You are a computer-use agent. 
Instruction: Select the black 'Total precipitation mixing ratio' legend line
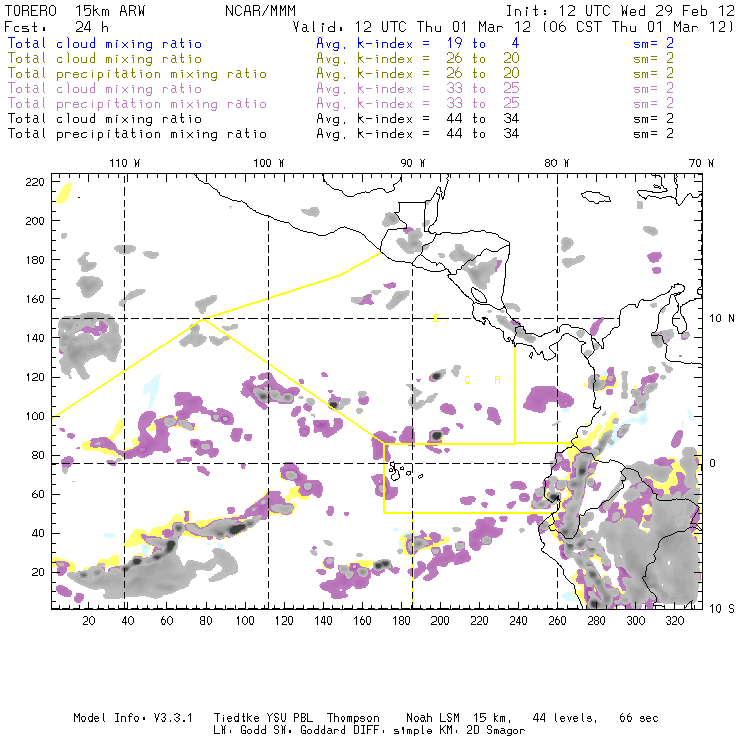tap(137, 134)
